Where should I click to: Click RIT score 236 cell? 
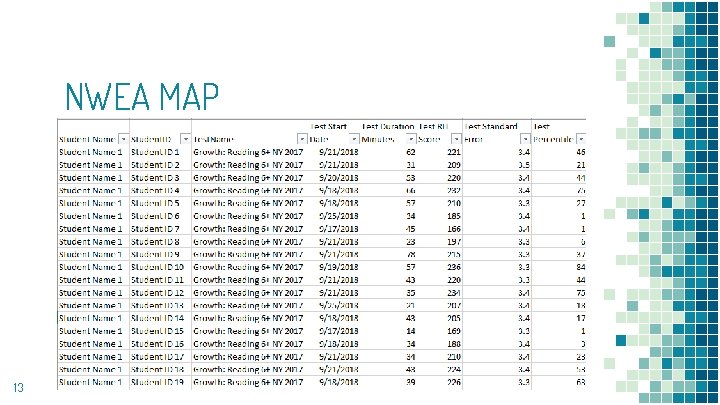tap(454, 267)
